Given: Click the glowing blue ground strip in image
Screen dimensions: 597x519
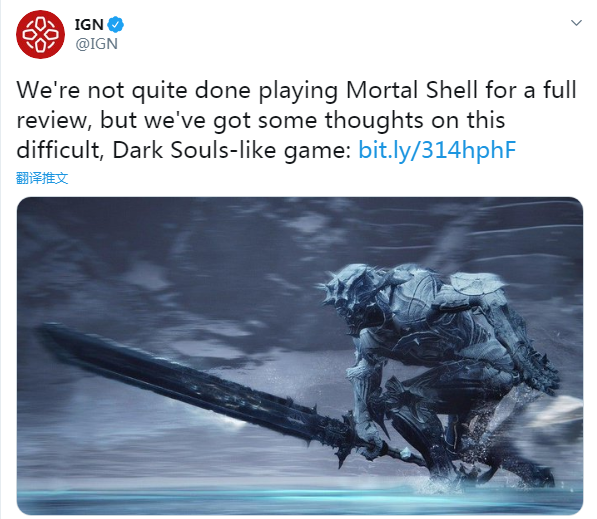Looking at the screenshot, I should tap(300, 497).
